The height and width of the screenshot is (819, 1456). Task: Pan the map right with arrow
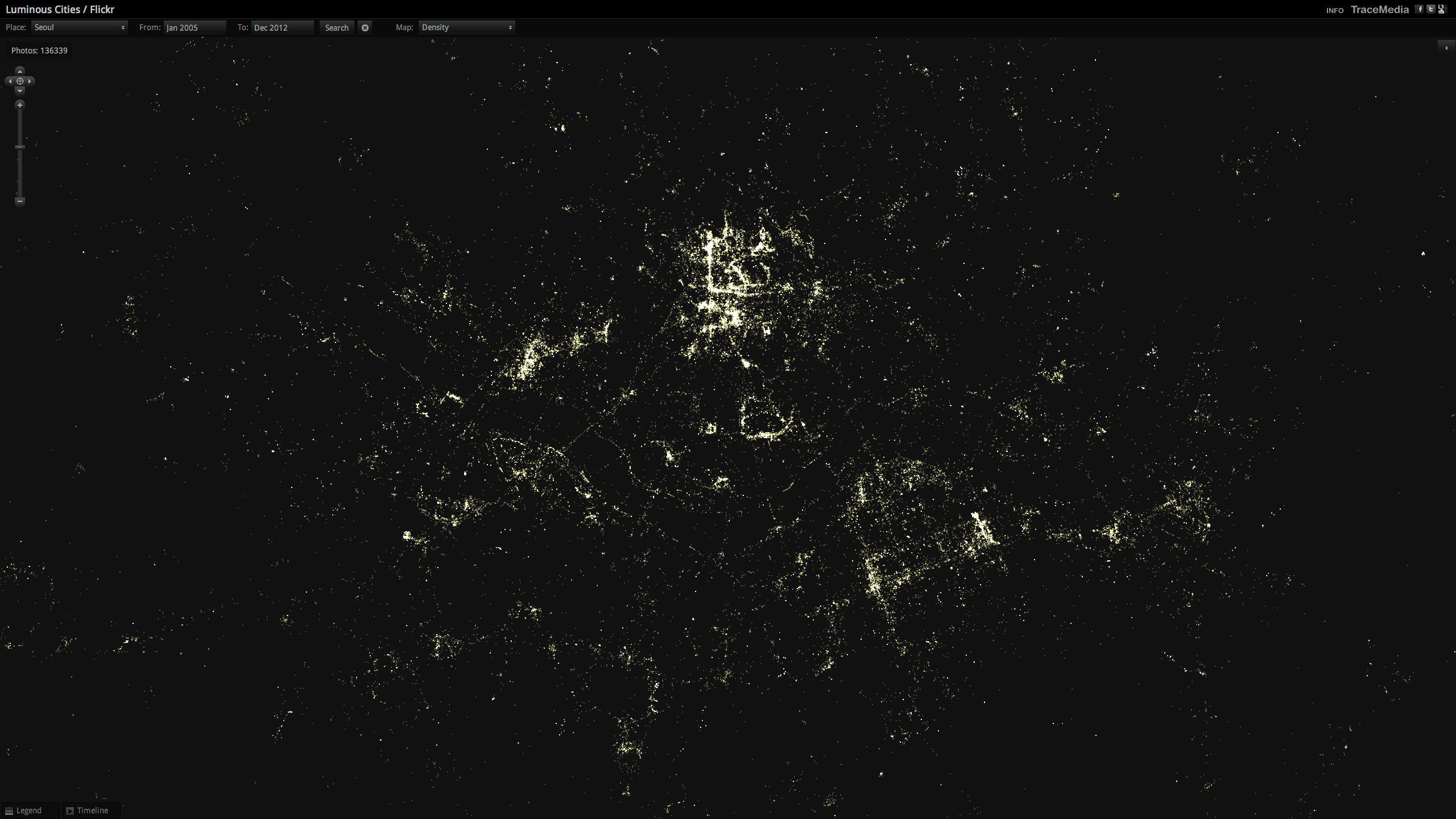click(30, 81)
